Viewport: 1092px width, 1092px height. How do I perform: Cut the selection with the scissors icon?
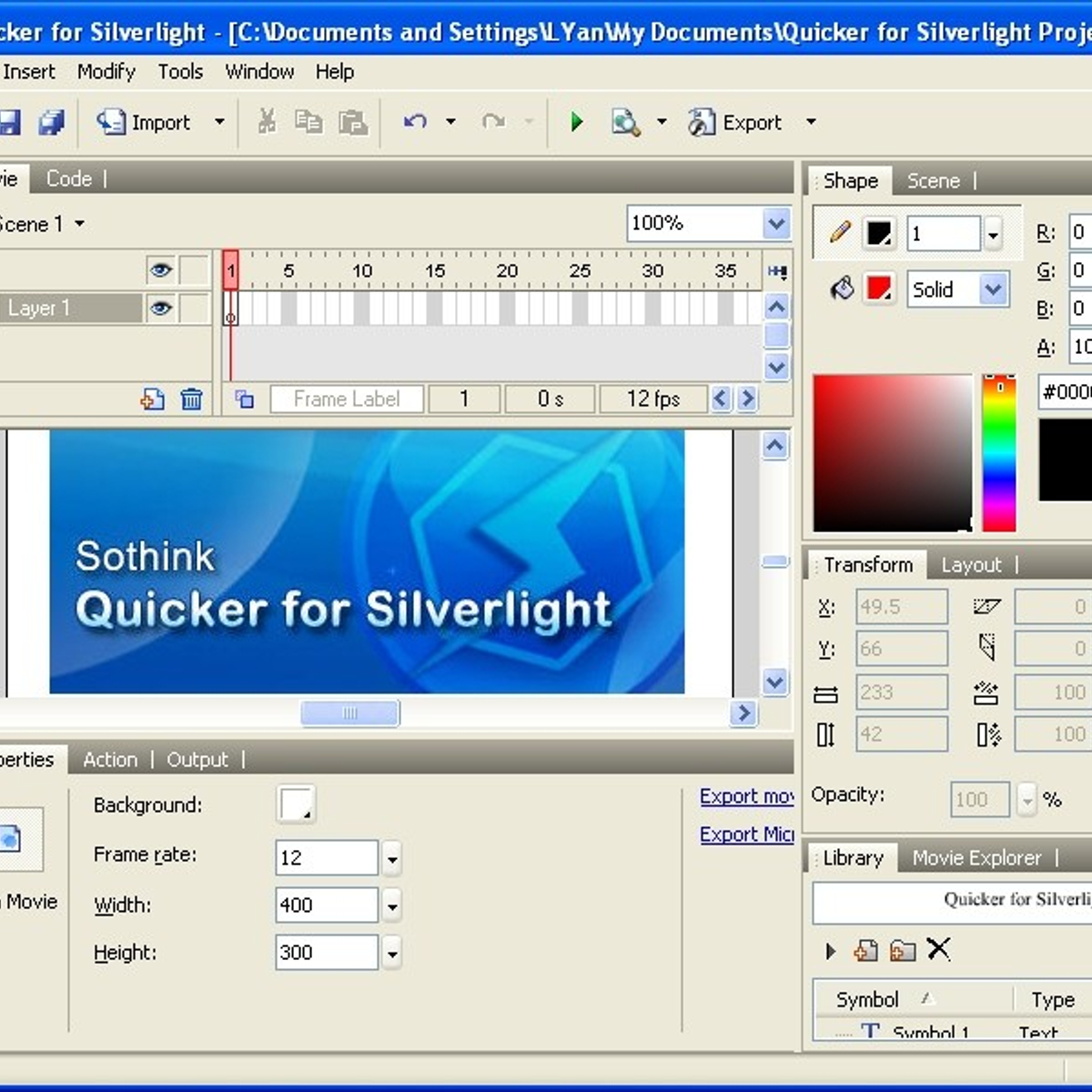point(267,122)
